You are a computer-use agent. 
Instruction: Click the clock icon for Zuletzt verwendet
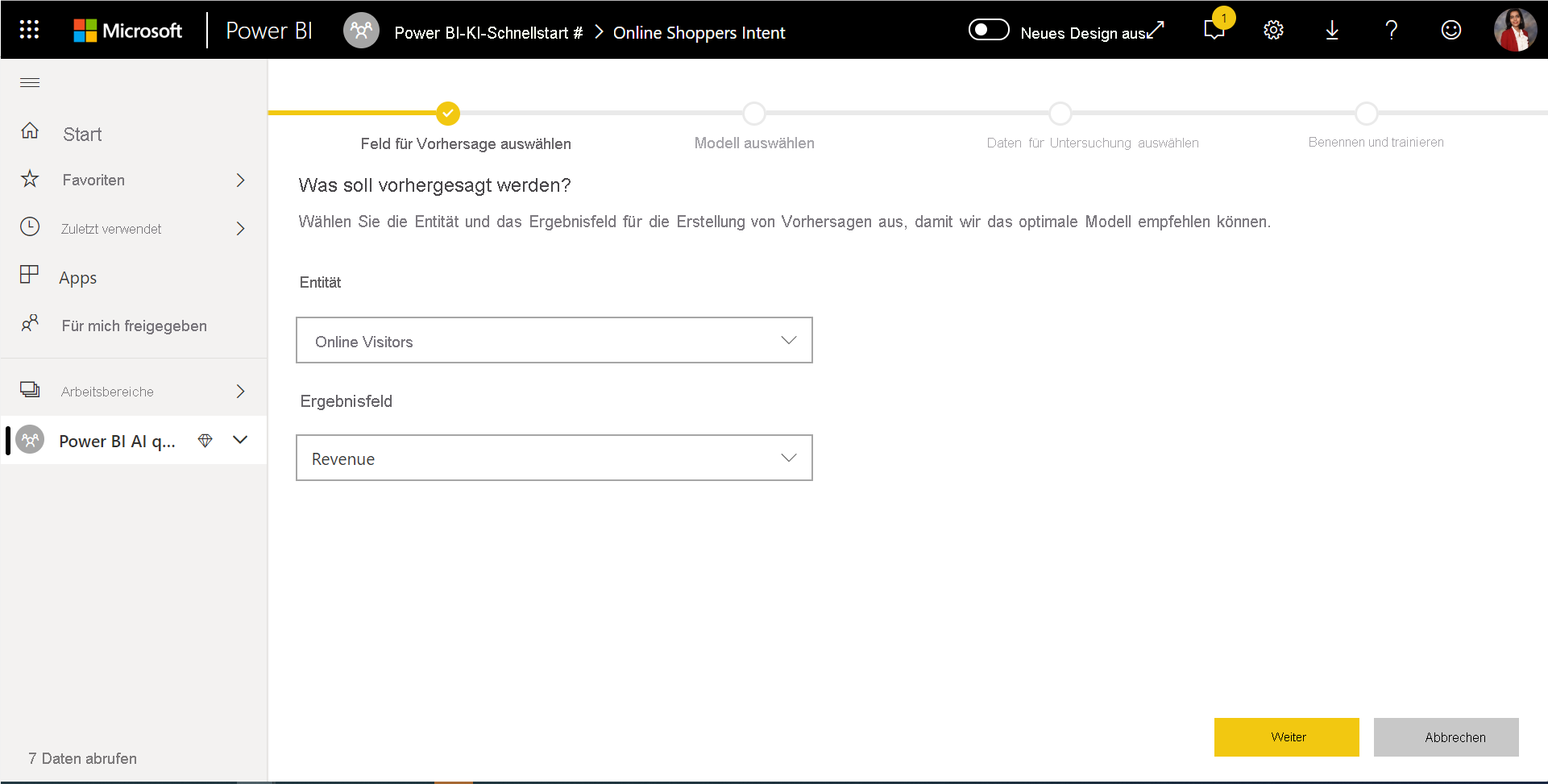30,226
